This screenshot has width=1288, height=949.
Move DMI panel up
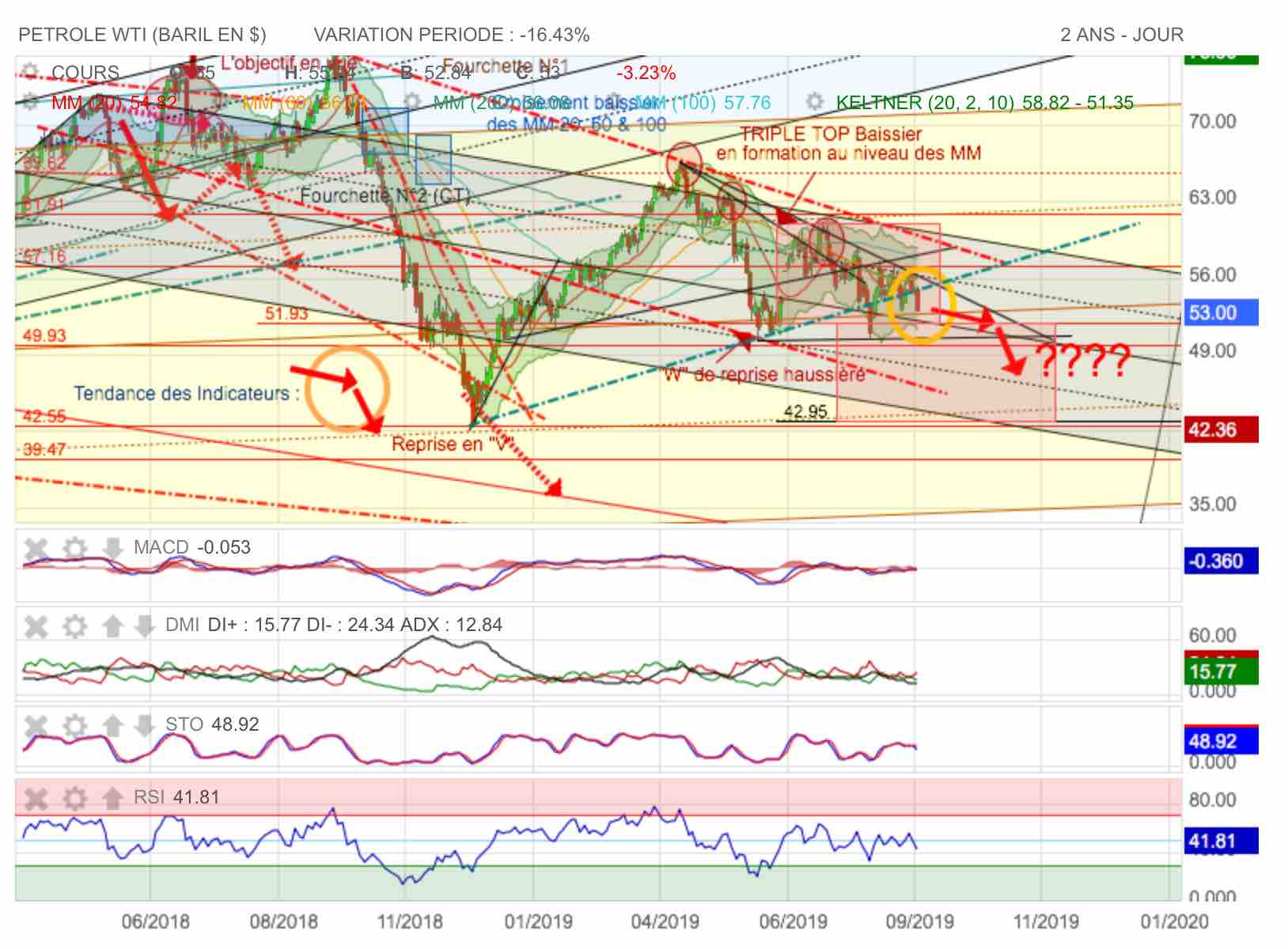click(x=112, y=626)
